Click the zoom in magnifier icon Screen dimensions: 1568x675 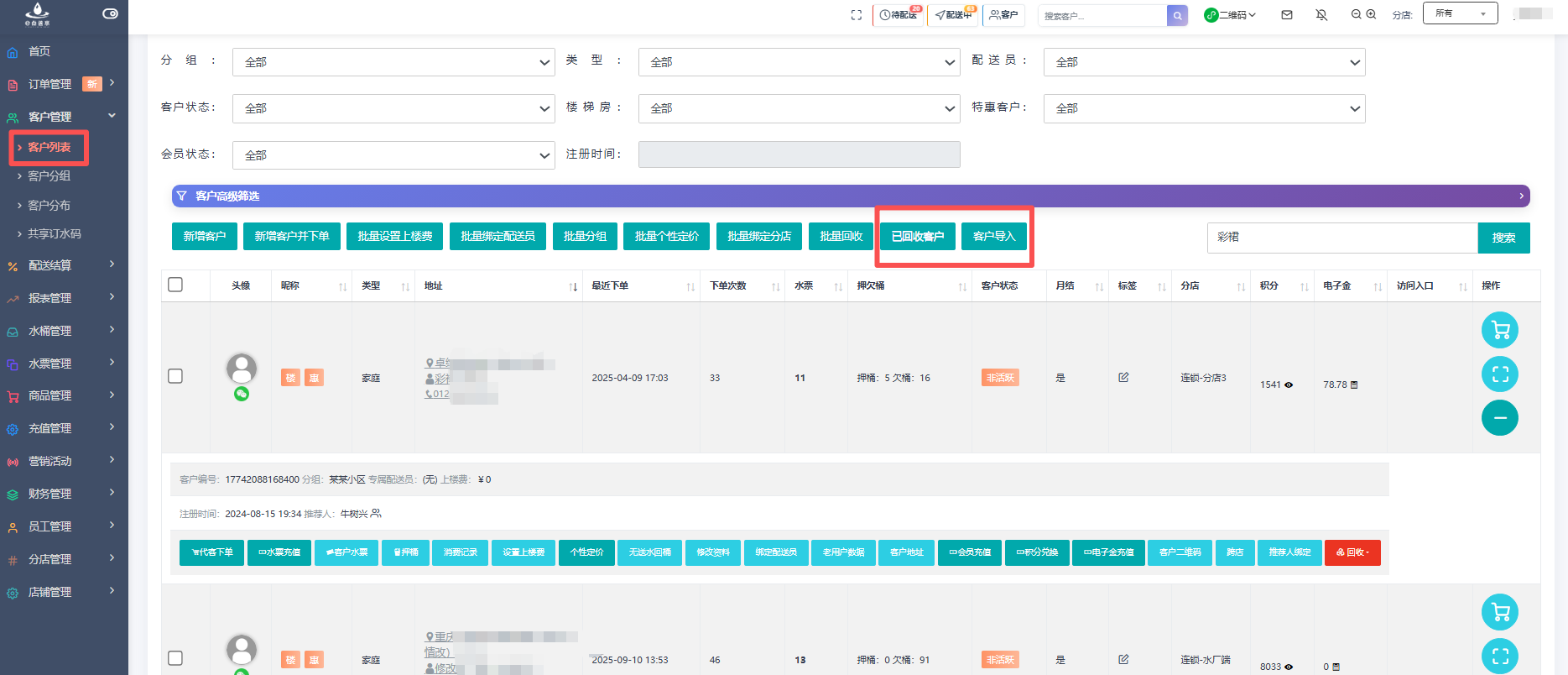pos(1371,14)
